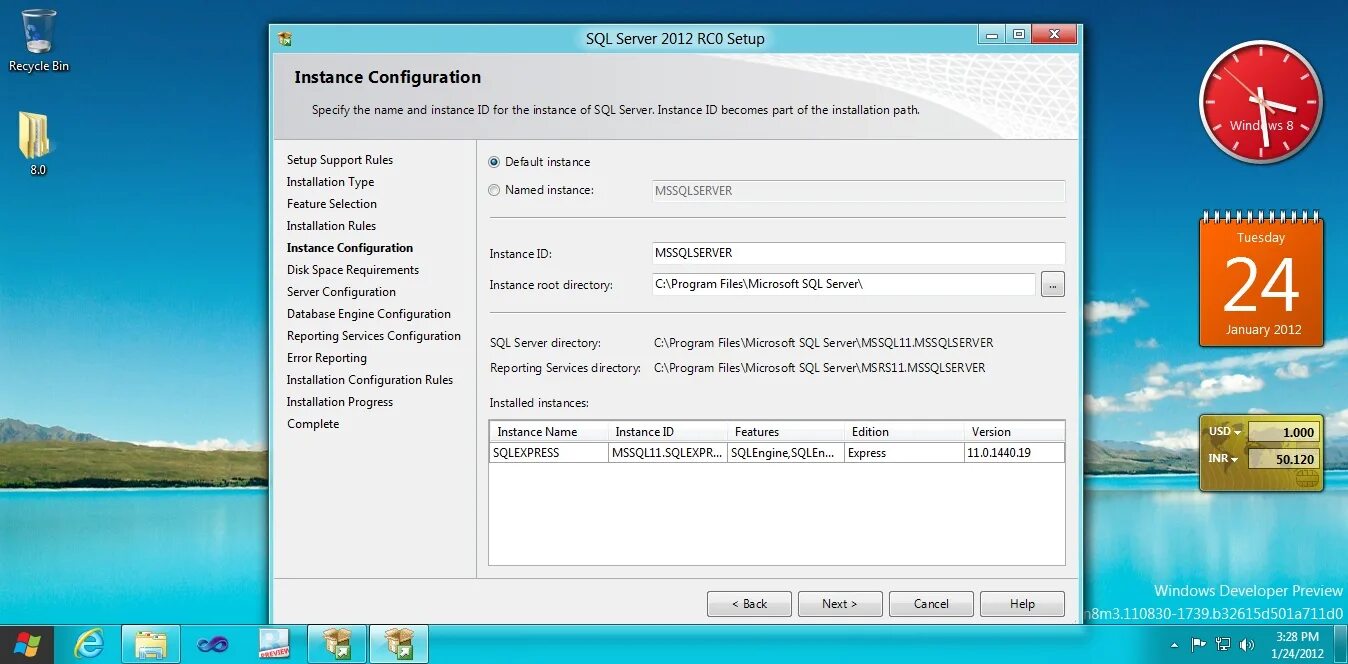The image size is (1348, 664).
Task: Open the network tray icon
Action: pos(1223,645)
